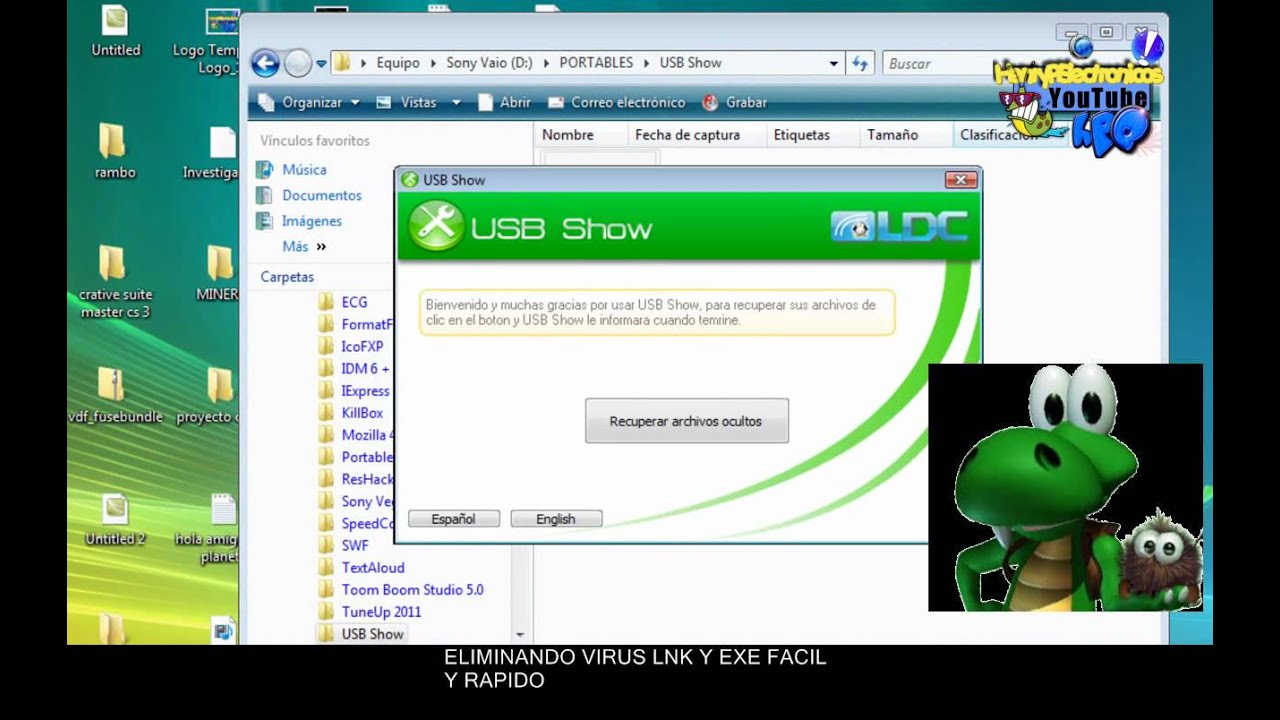Select the crative suite master cs 3 folder
The width and height of the screenshot is (1280, 720).
coord(115,282)
